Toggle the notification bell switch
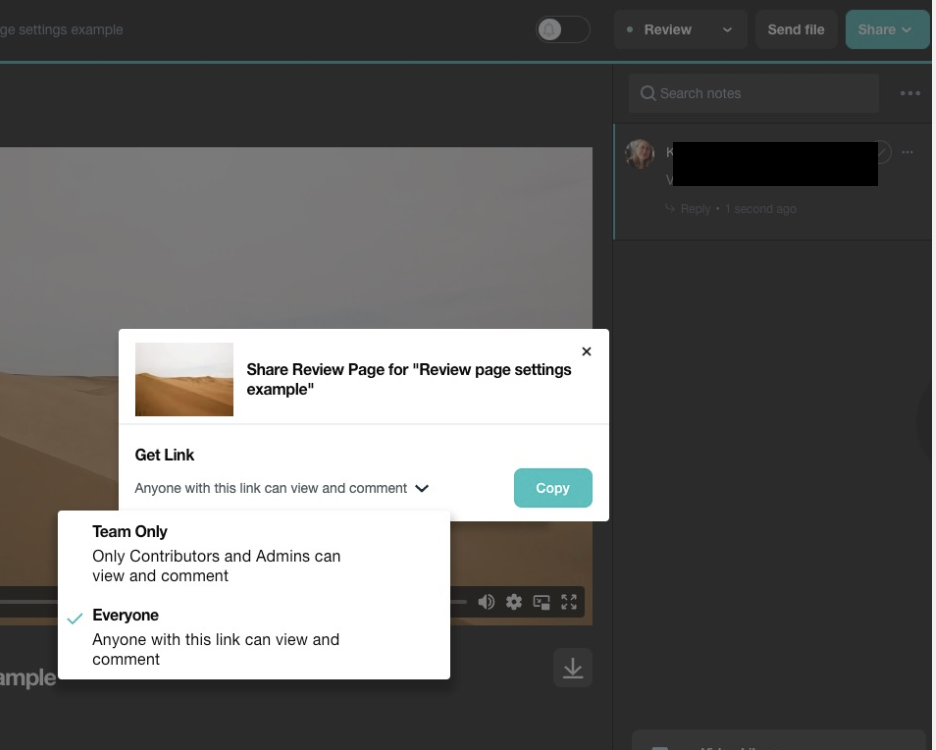936x750 pixels. click(x=562, y=30)
